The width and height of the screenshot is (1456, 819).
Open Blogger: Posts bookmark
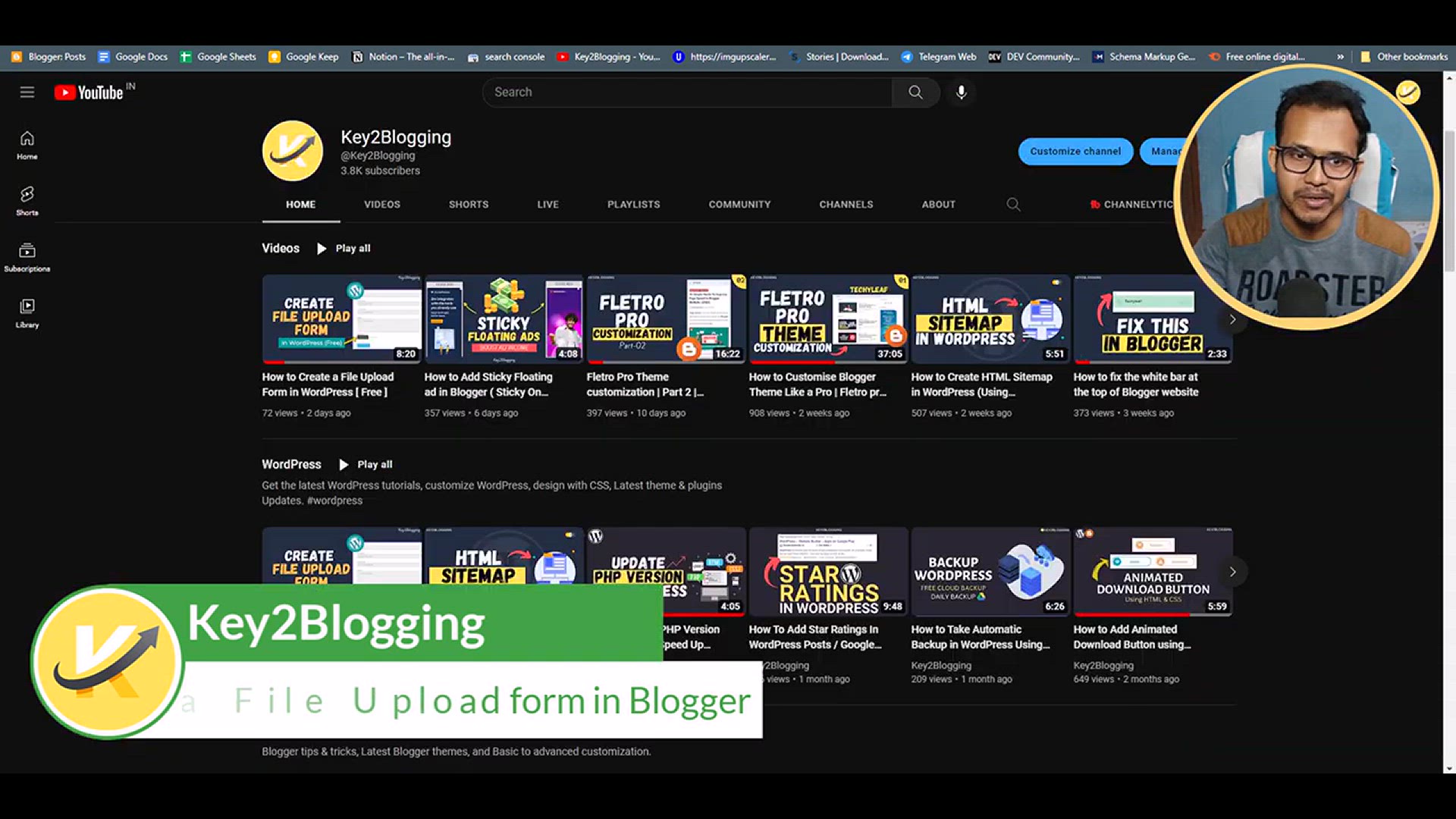coord(49,57)
